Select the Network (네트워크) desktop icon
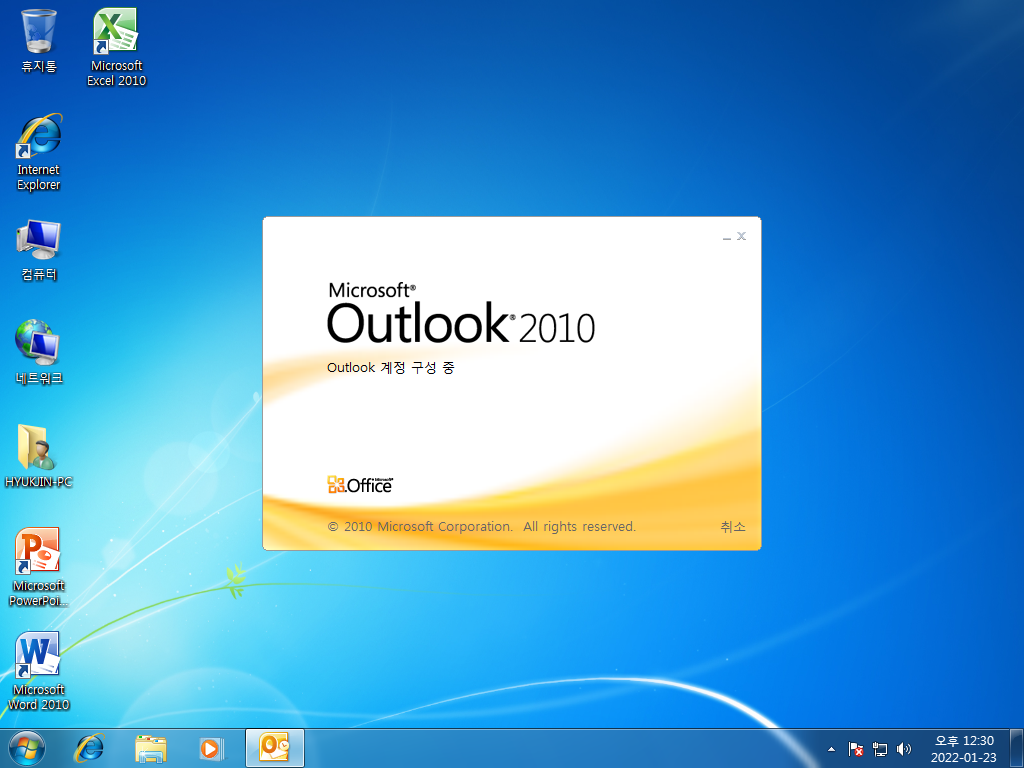1024x768 pixels. tap(39, 353)
